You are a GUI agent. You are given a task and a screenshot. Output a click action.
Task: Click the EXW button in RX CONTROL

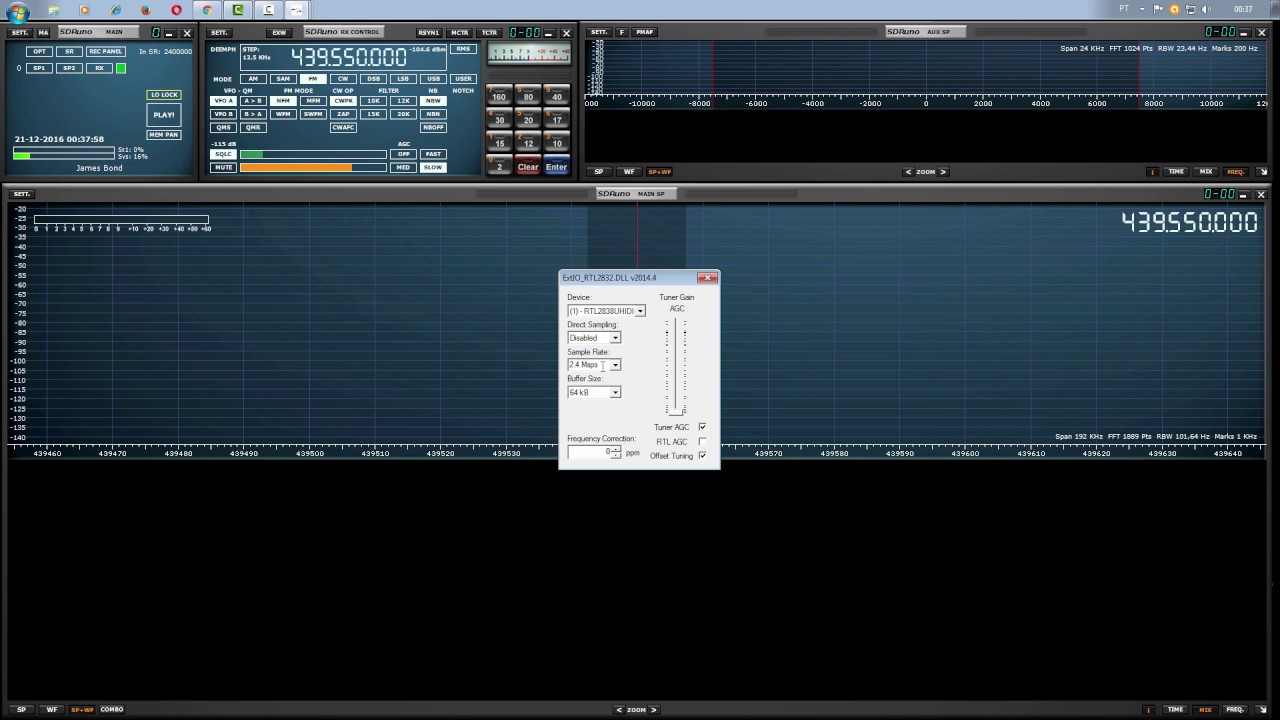tap(279, 32)
